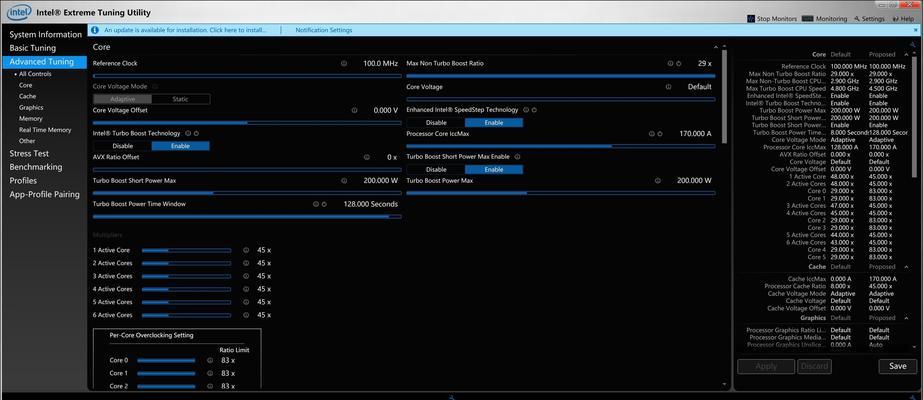Viewport: 923px width, 400px height.
Task: Disable Intel Turbo Boost Technology
Action: 122,146
